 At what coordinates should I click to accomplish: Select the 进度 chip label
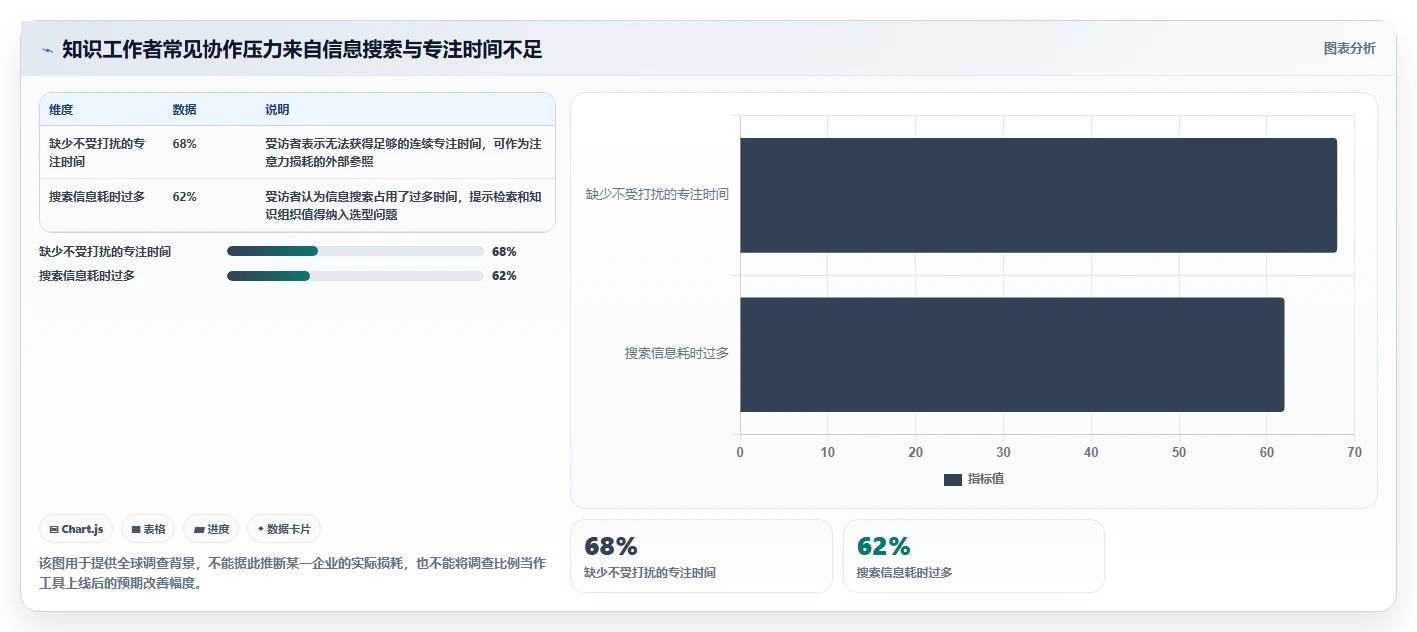[x=218, y=529]
